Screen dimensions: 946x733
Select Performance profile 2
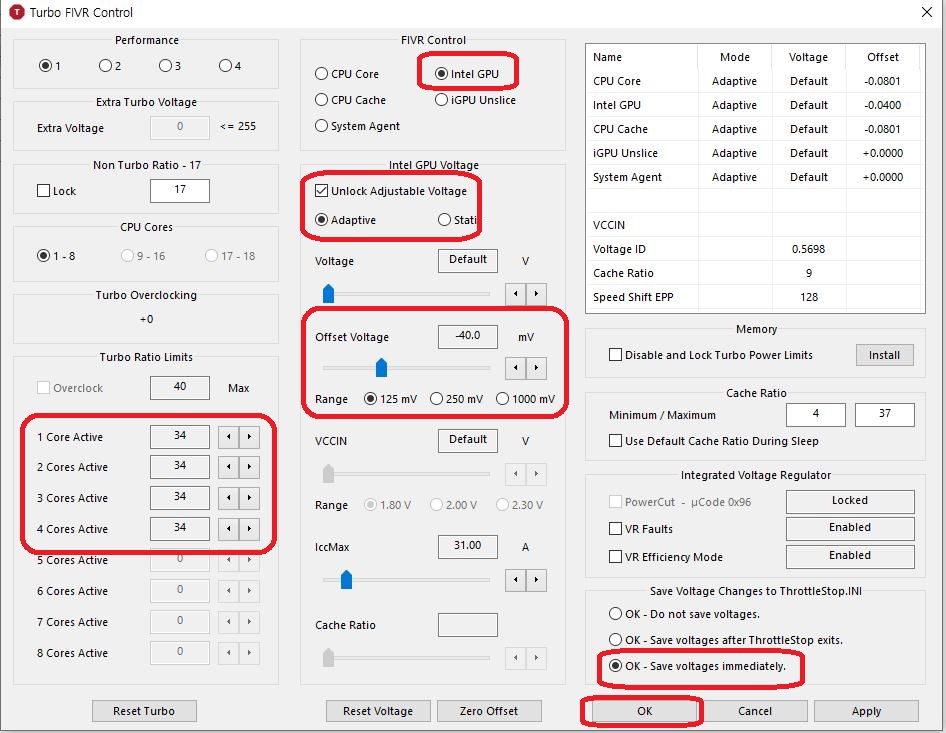pyautogui.click(x=110, y=66)
